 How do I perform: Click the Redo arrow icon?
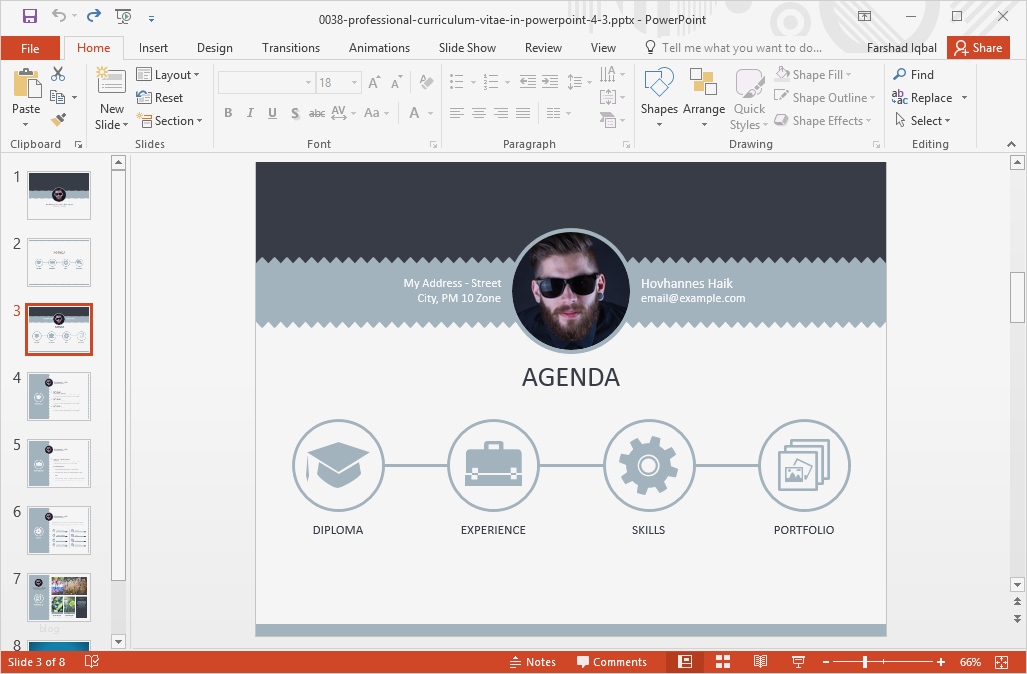point(93,16)
